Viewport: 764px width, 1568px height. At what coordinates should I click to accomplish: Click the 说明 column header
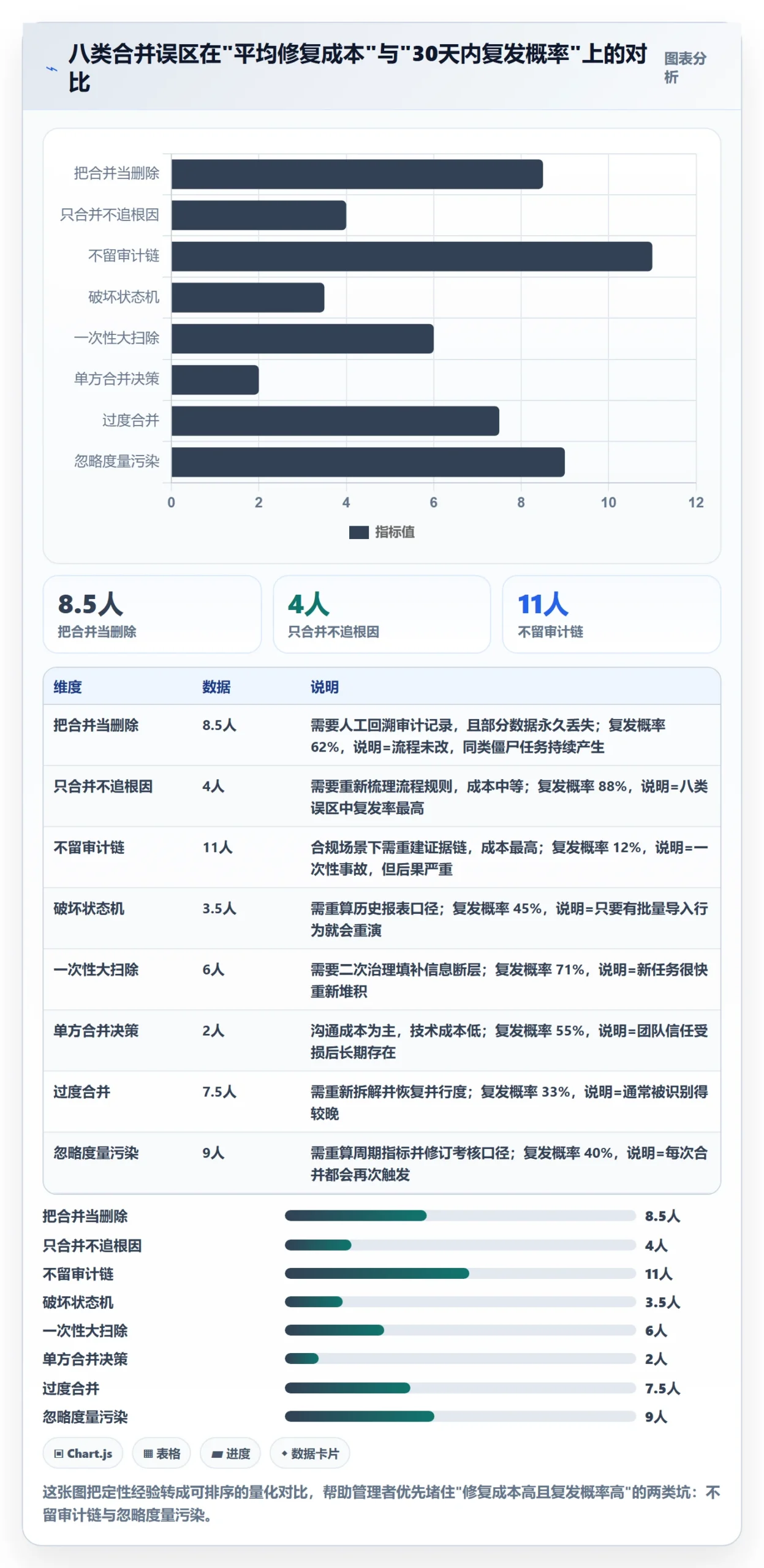325,687
